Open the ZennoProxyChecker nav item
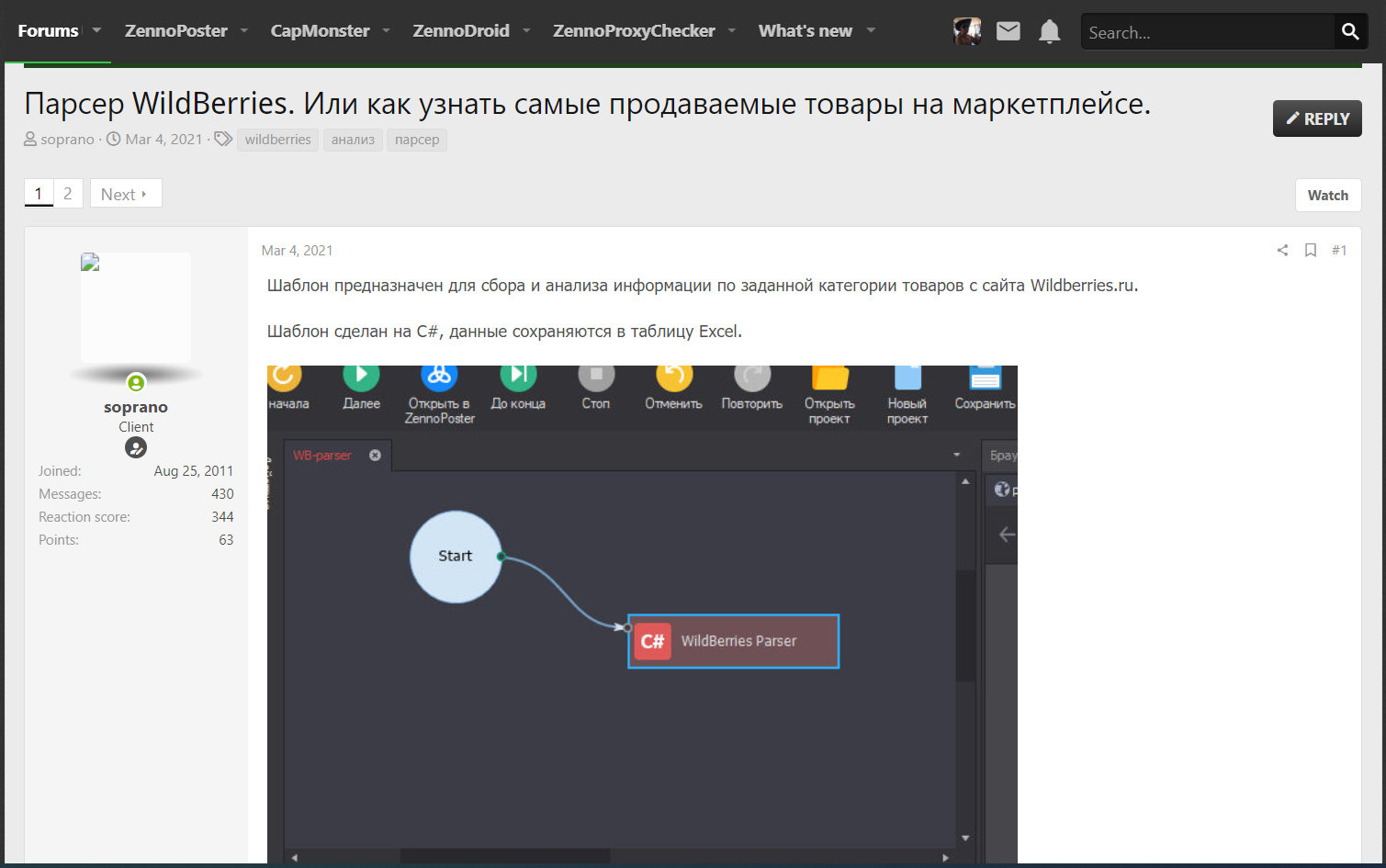Image resolution: width=1386 pixels, height=868 pixels. 634,31
